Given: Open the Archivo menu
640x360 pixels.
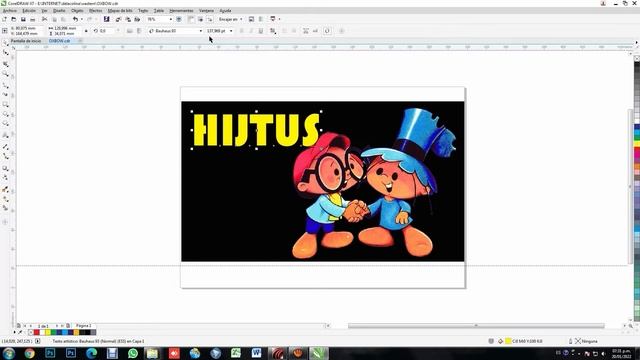Looking at the screenshot, I should pyautogui.click(x=10, y=11).
